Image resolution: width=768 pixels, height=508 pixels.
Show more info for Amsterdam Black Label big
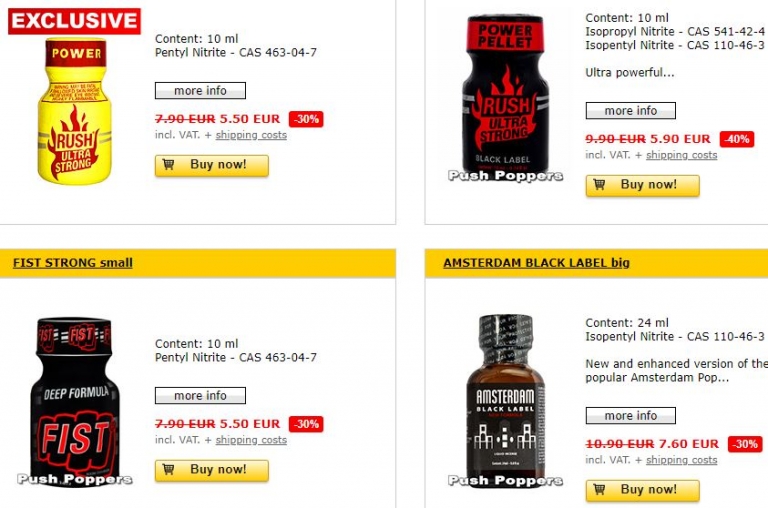(x=631, y=415)
